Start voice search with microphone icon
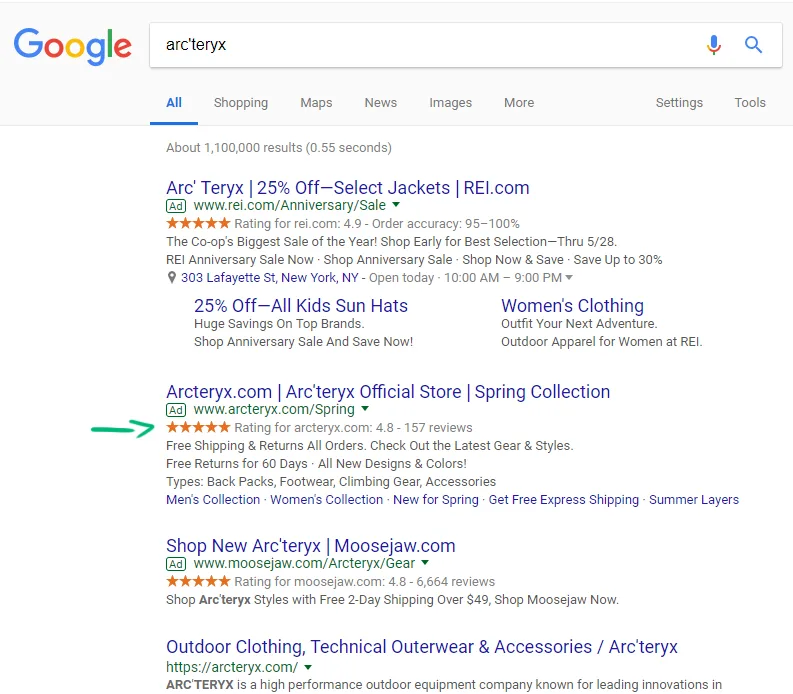The image size is (793, 694). [x=714, y=45]
